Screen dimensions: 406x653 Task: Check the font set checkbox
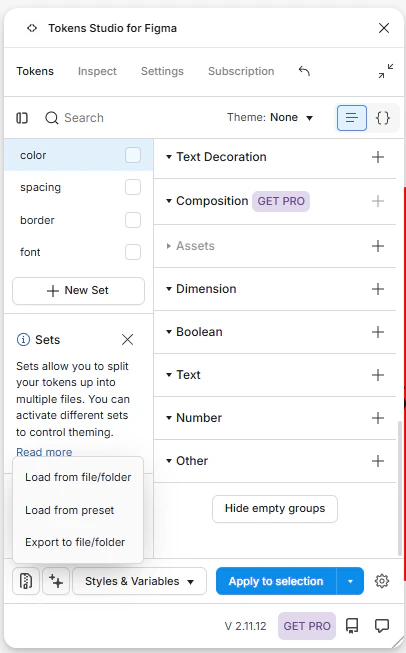133,252
